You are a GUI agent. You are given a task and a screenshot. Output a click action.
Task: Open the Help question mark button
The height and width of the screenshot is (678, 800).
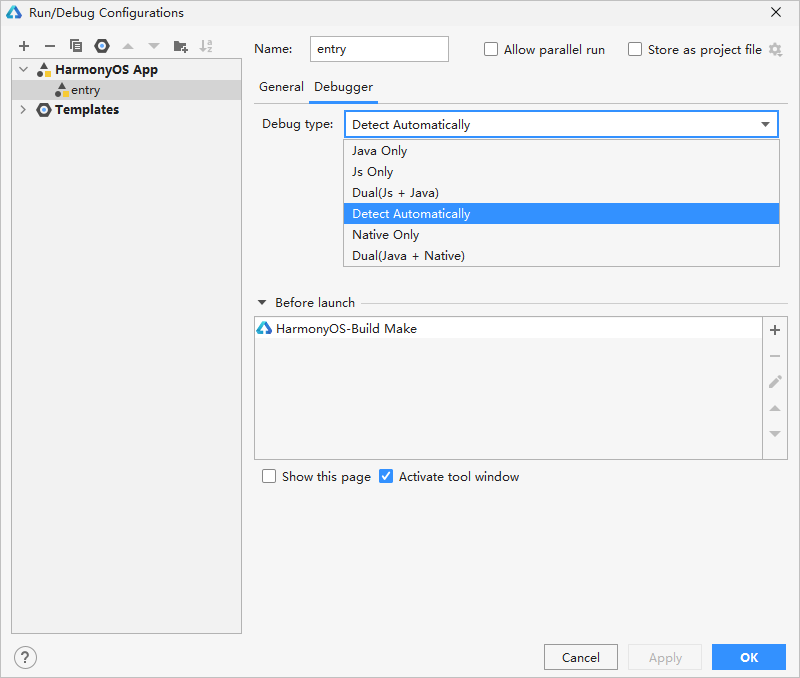(26, 657)
